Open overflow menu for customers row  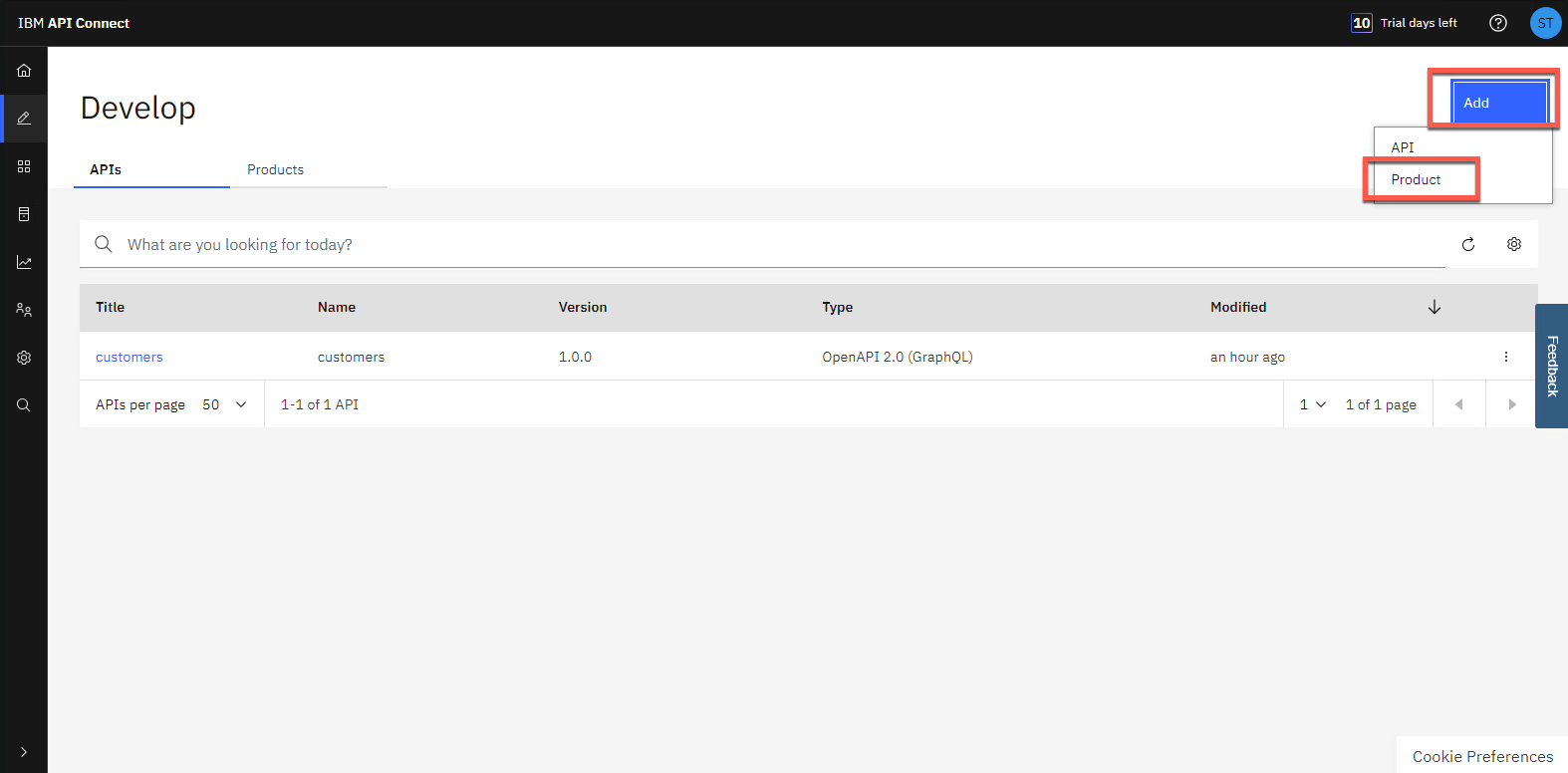point(1505,357)
